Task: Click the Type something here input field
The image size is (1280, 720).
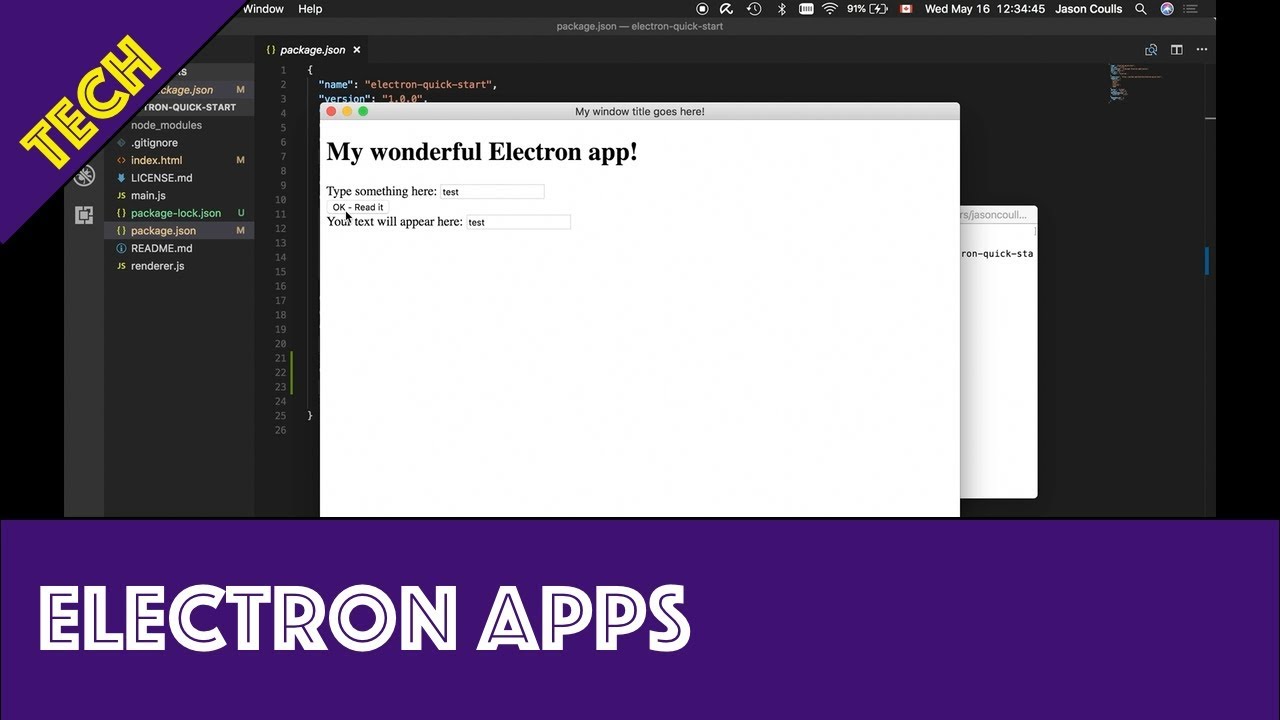Action: pos(492,191)
